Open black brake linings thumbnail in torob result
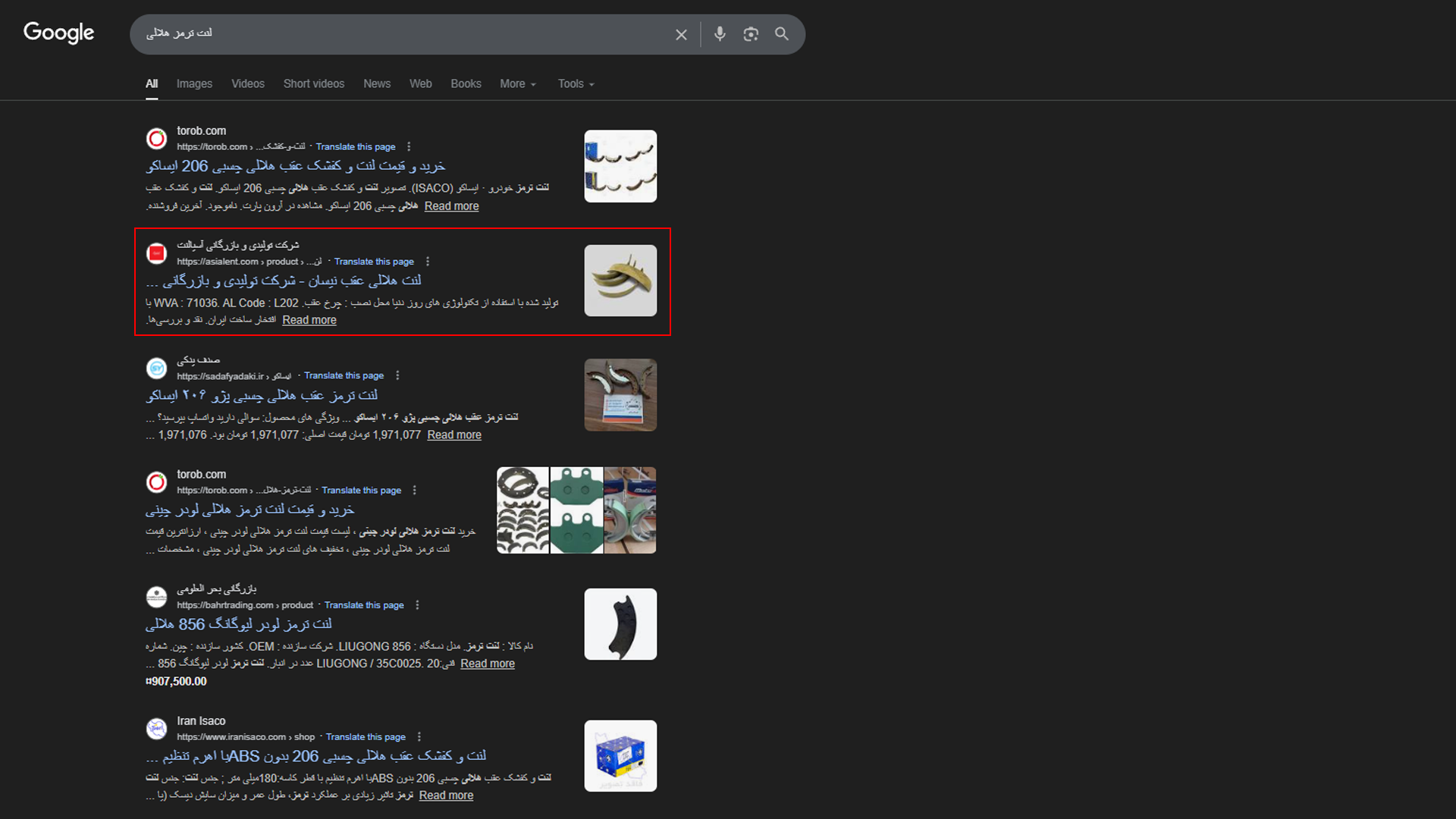 click(522, 510)
